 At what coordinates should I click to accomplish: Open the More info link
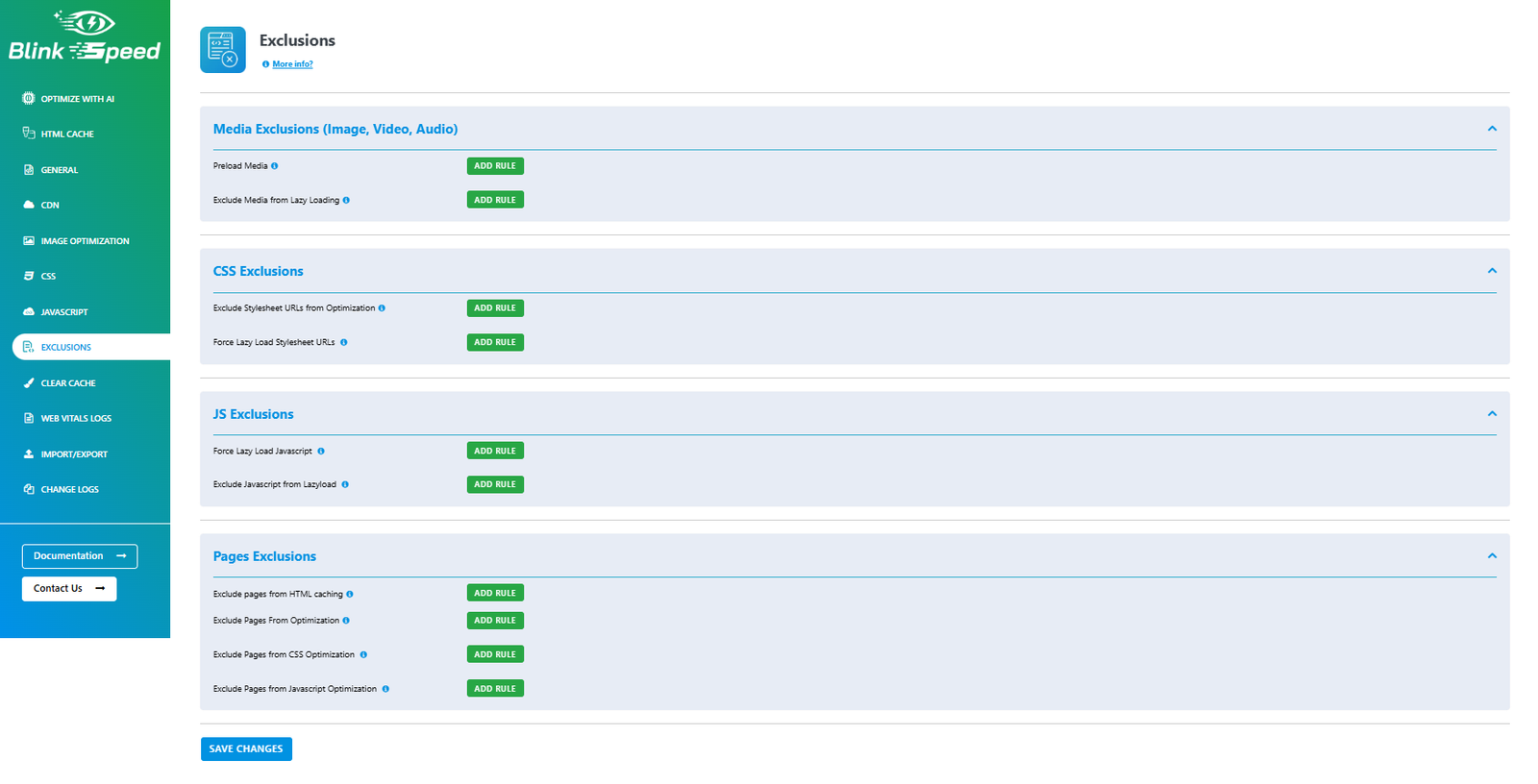tap(292, 64)
